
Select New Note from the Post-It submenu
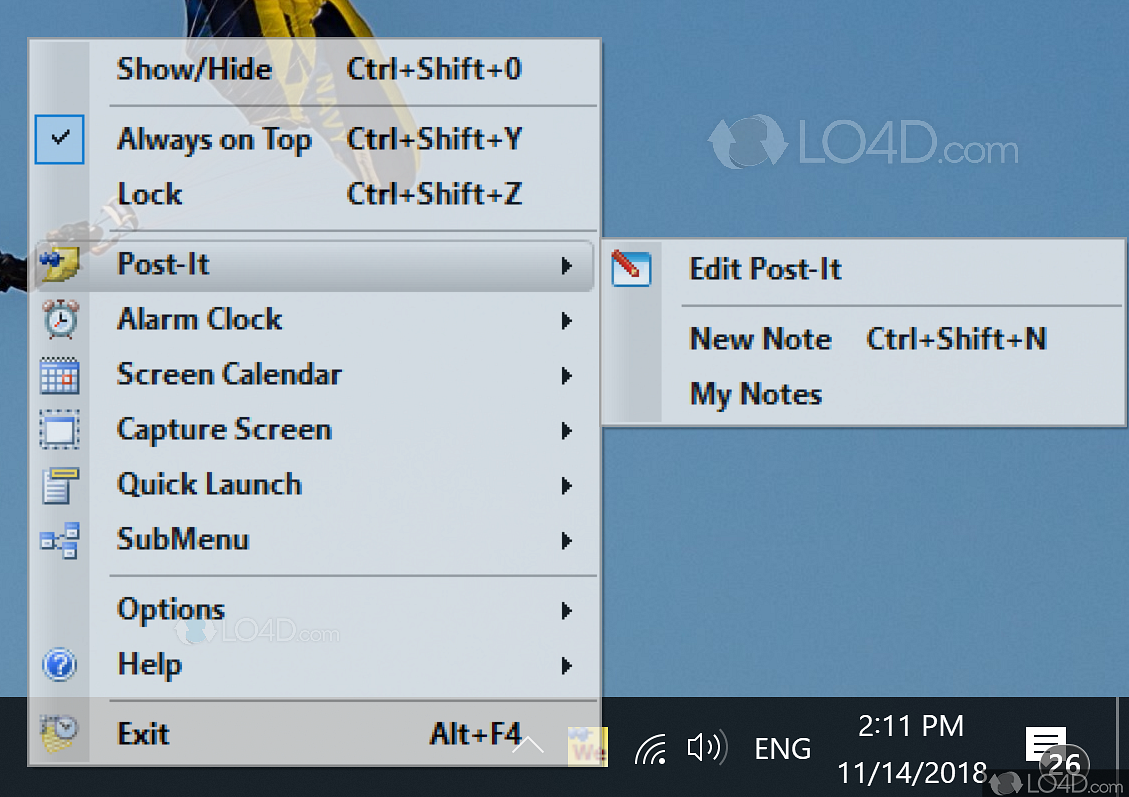pyautogui.click(x=760, y=339)
